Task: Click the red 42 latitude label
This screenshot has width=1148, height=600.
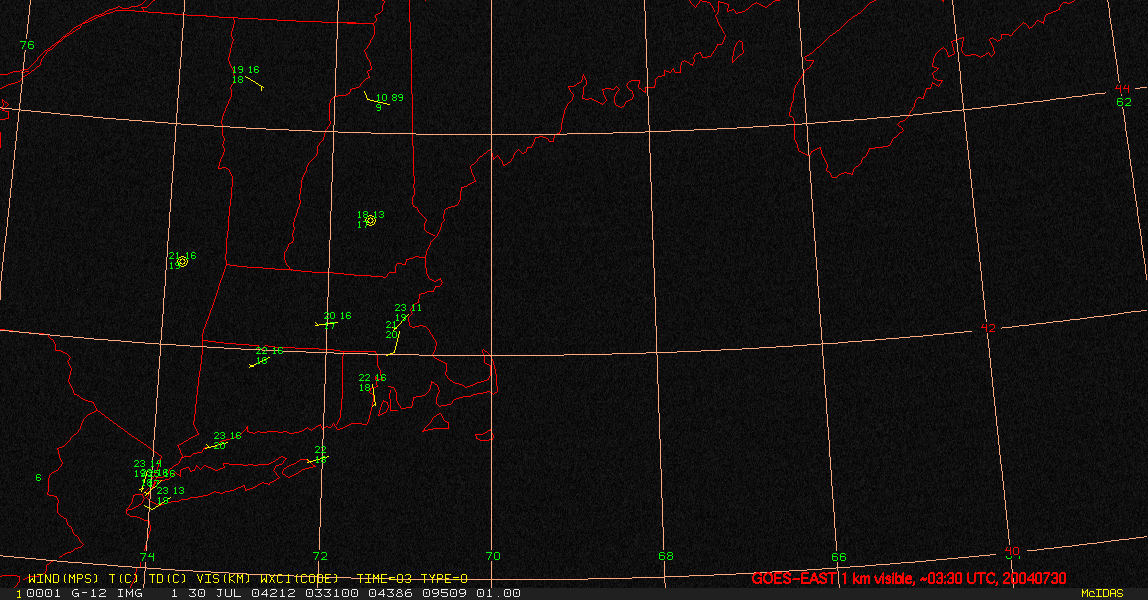Action: coord(988,328)
